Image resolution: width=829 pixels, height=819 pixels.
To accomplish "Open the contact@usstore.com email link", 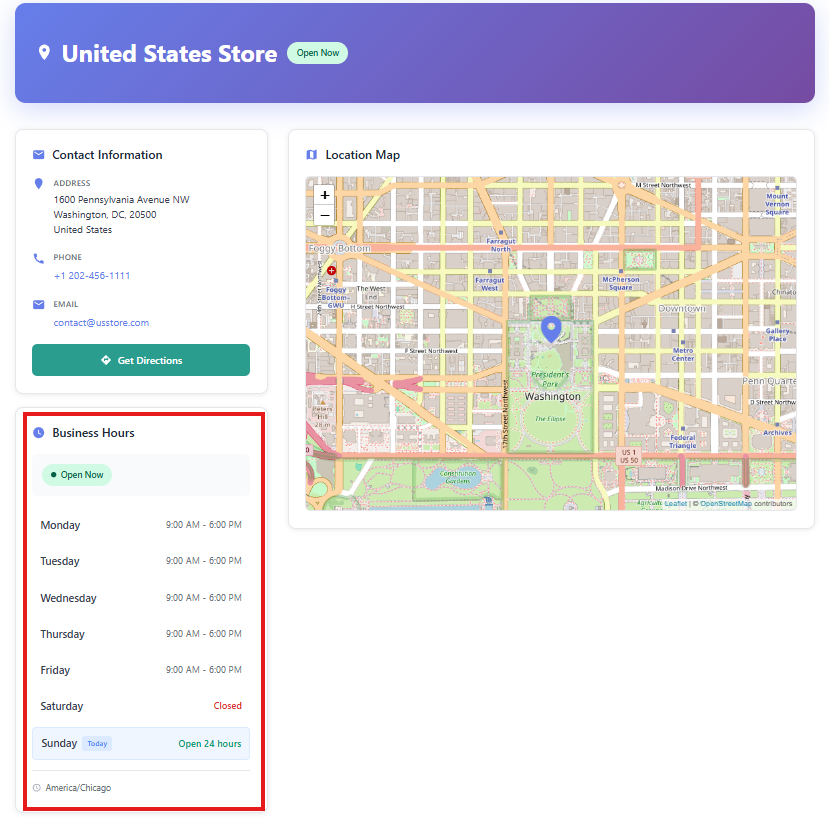I will [x=101, y=323].
